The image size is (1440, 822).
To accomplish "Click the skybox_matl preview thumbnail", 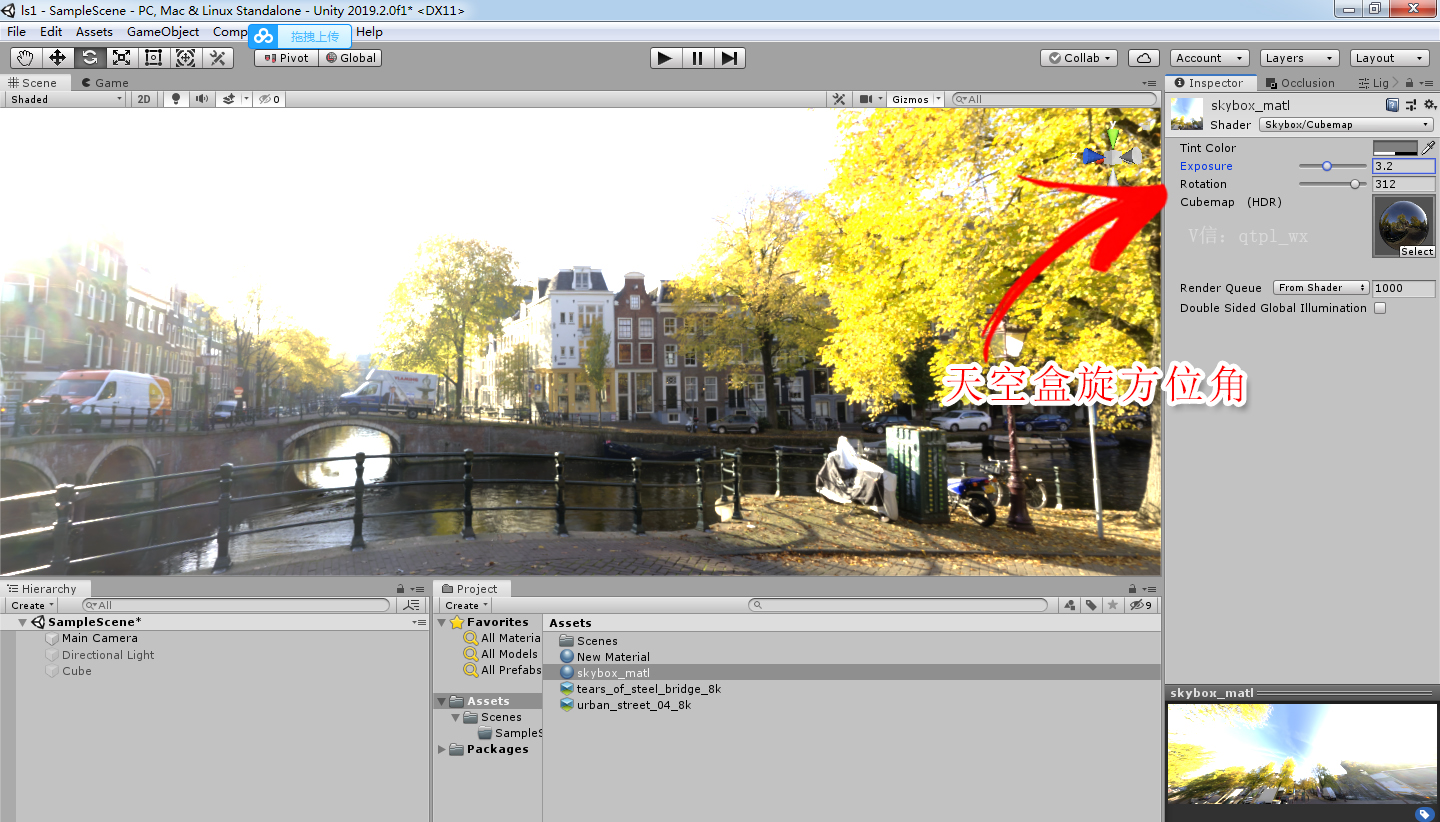I will [x=1187, y=112].
